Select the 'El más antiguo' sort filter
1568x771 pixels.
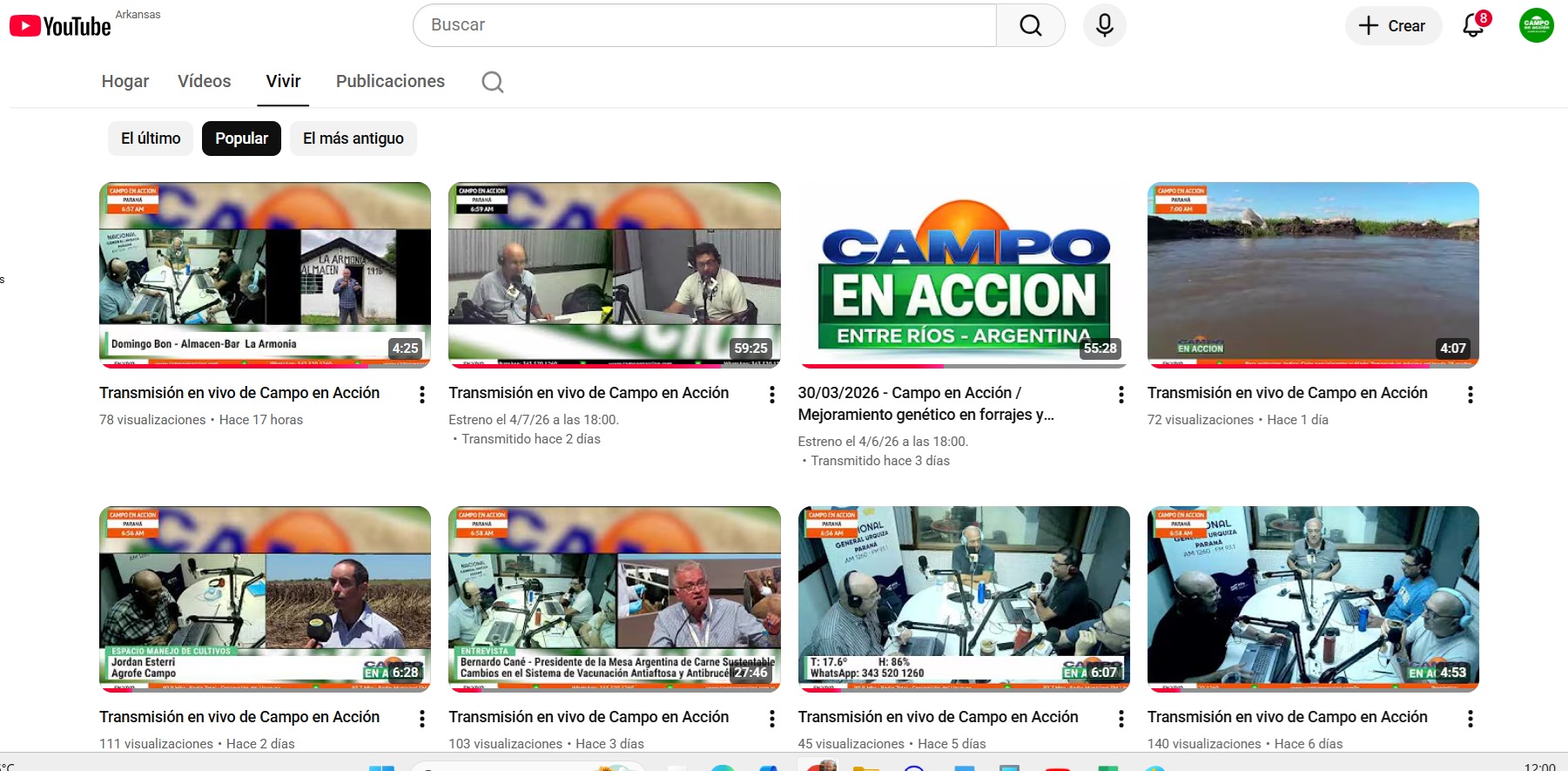tap(353, 139)
